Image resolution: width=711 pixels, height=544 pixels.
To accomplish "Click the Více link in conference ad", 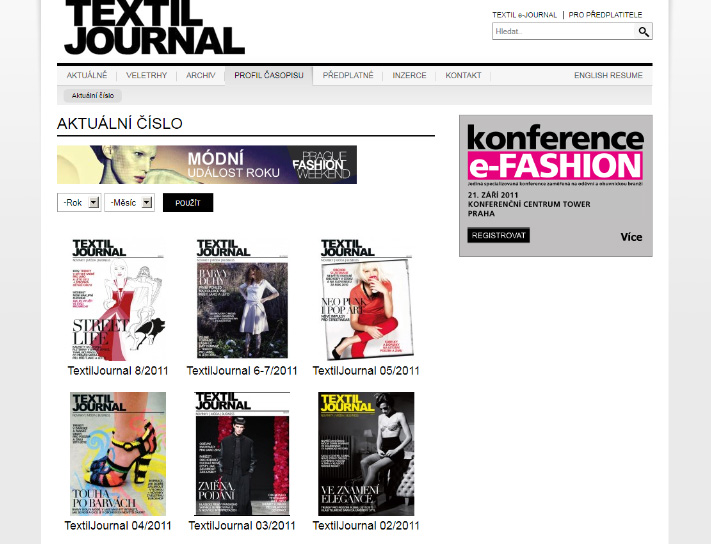I will 631,237.
